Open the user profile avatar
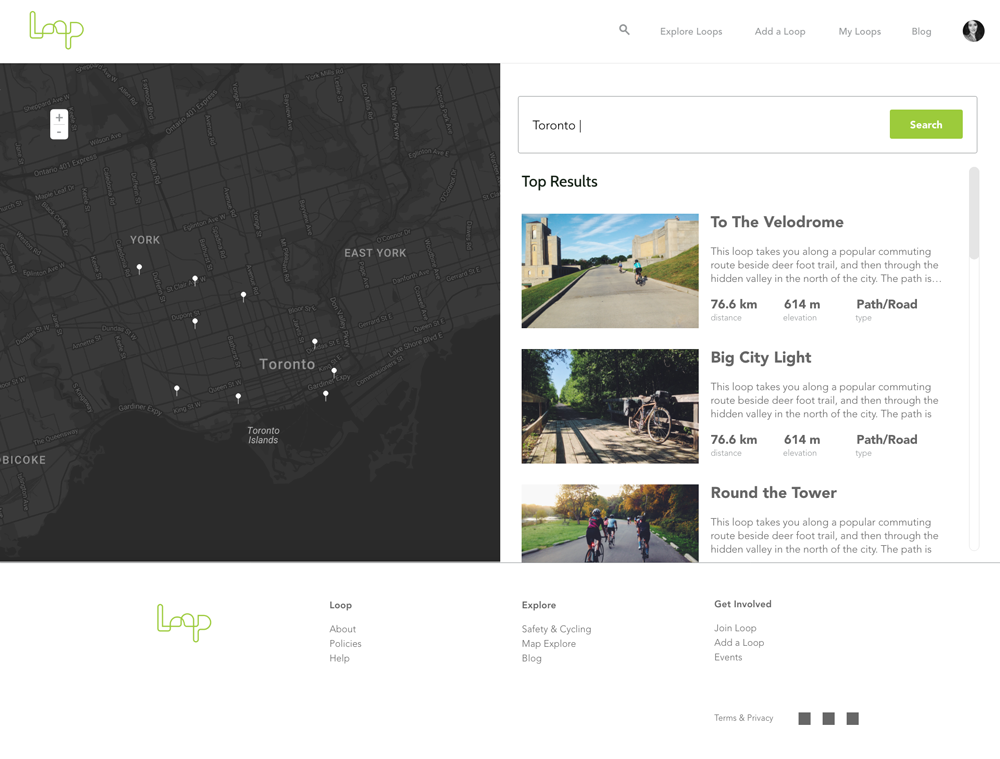1000x759 pixels. pyautogui.click(x=973, y=31)
